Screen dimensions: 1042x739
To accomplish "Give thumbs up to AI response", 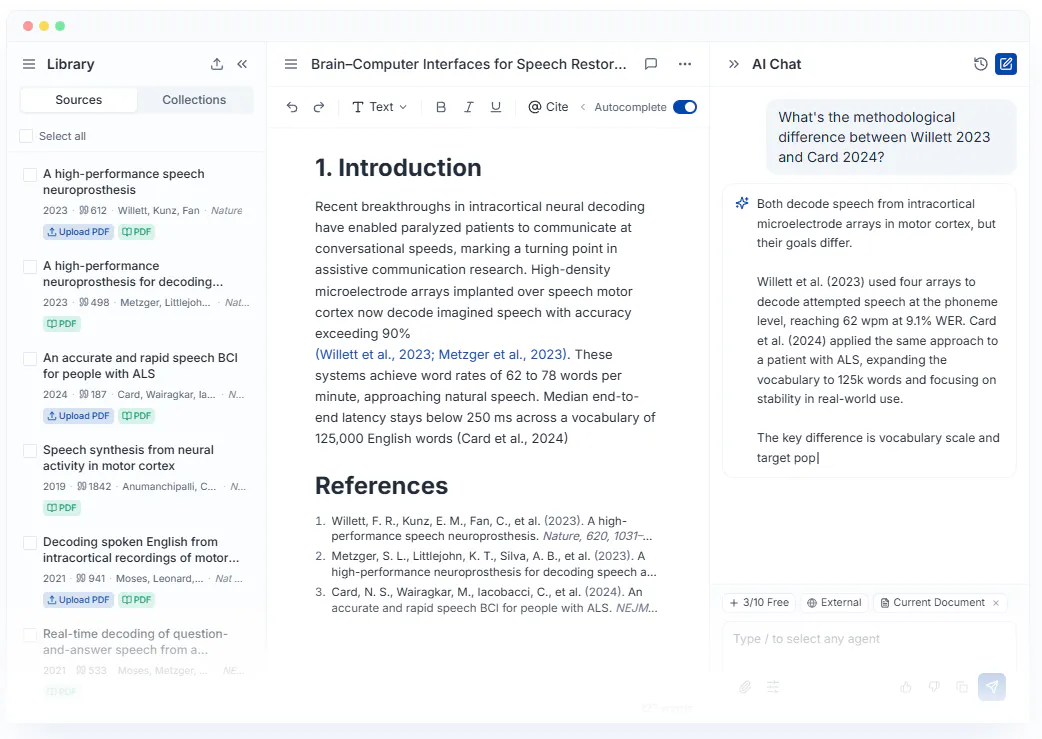I will click(x=906, y=687).
